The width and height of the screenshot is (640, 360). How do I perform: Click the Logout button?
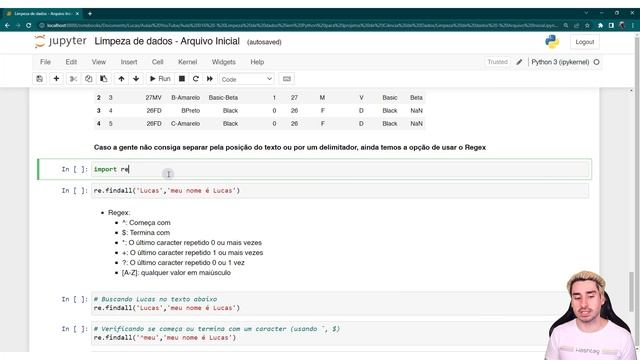(x=584, y=42)
